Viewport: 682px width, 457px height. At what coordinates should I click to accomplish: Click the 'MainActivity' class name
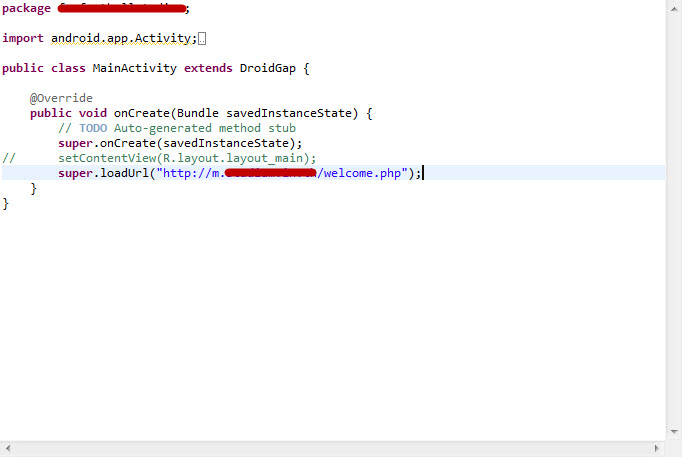[x=134, y=68]
